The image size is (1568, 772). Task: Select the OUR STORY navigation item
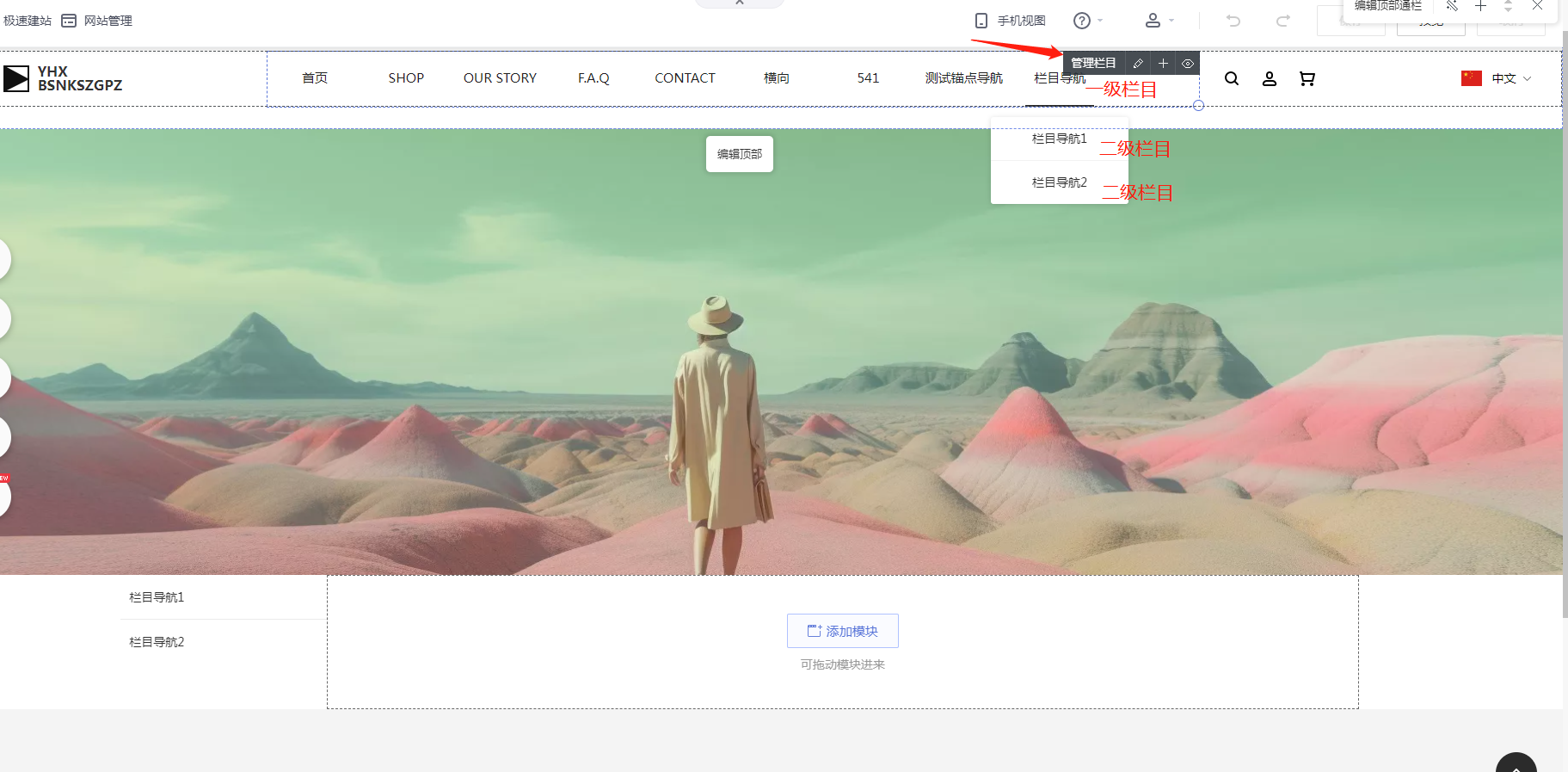(x=500, y=78)
